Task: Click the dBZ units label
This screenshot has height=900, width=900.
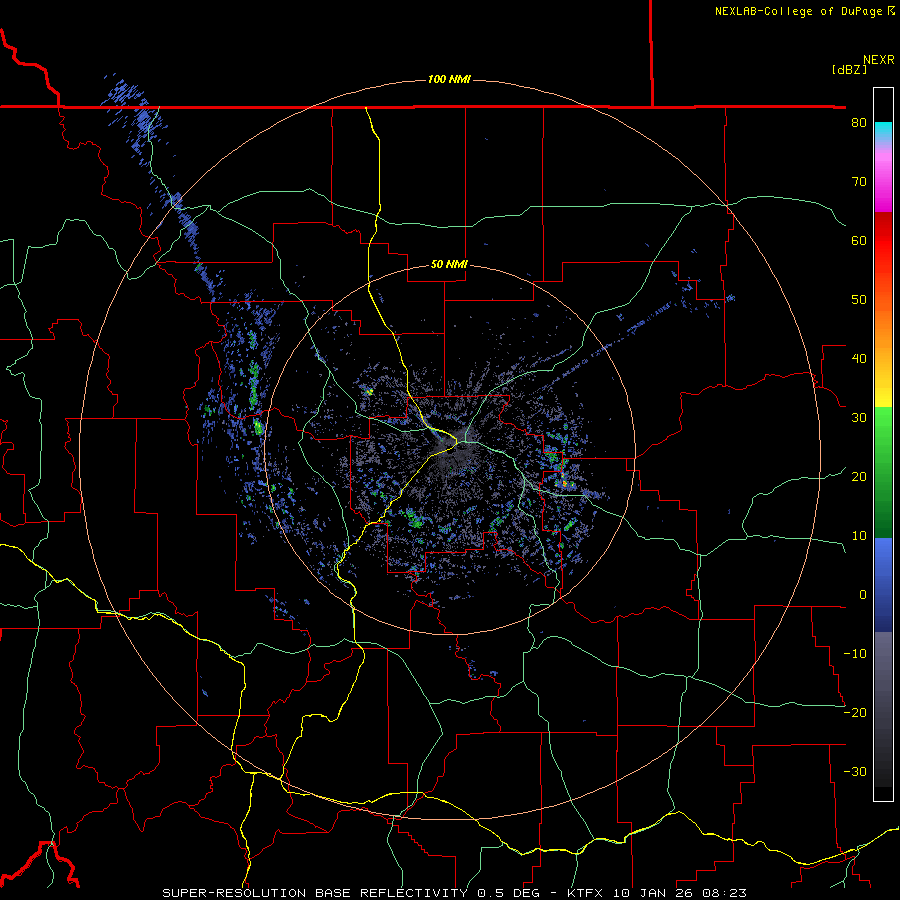Action: pos(849,69)
